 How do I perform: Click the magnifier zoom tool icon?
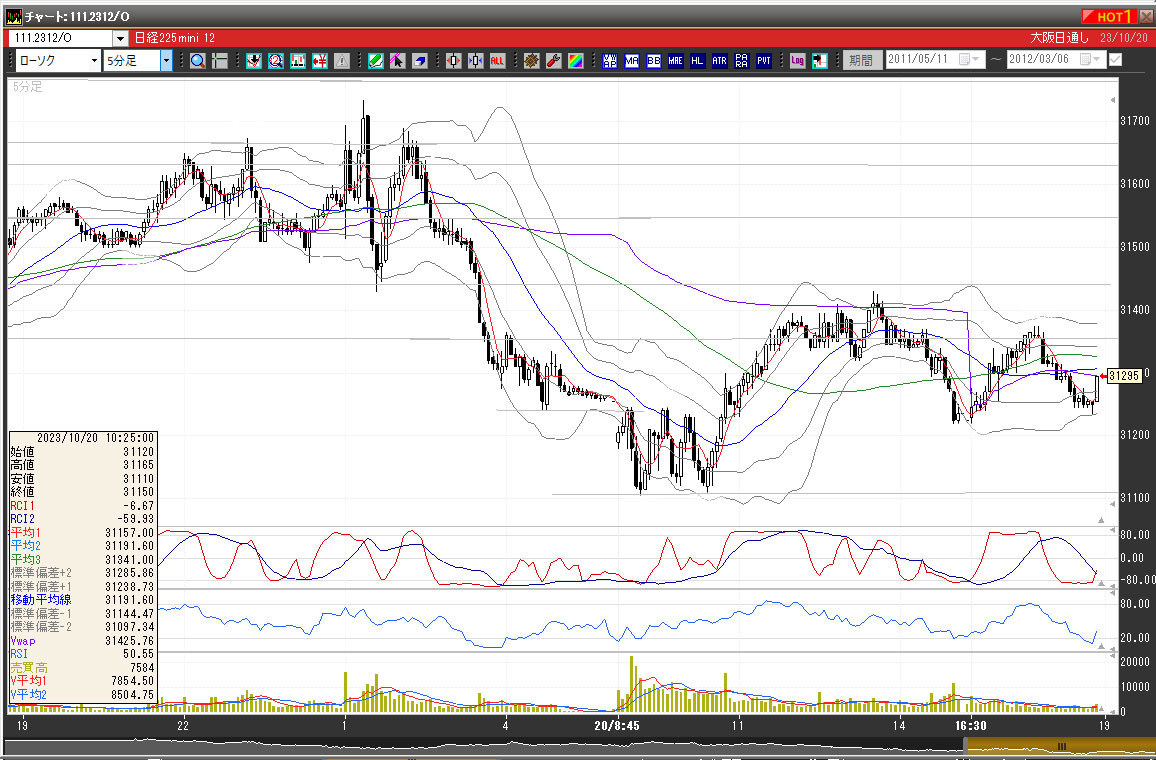click(x=198, y=60)
